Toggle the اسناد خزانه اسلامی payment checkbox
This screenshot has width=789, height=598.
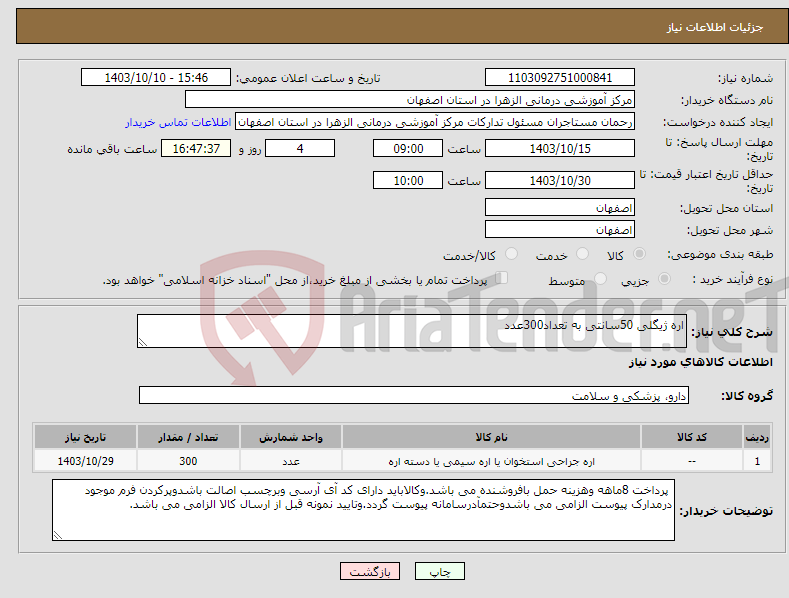pos(501,278)
